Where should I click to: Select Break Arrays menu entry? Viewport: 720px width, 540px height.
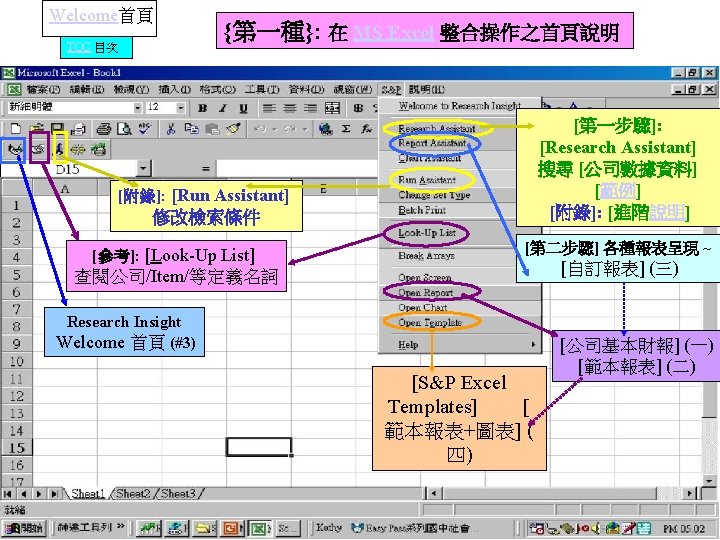426,255
